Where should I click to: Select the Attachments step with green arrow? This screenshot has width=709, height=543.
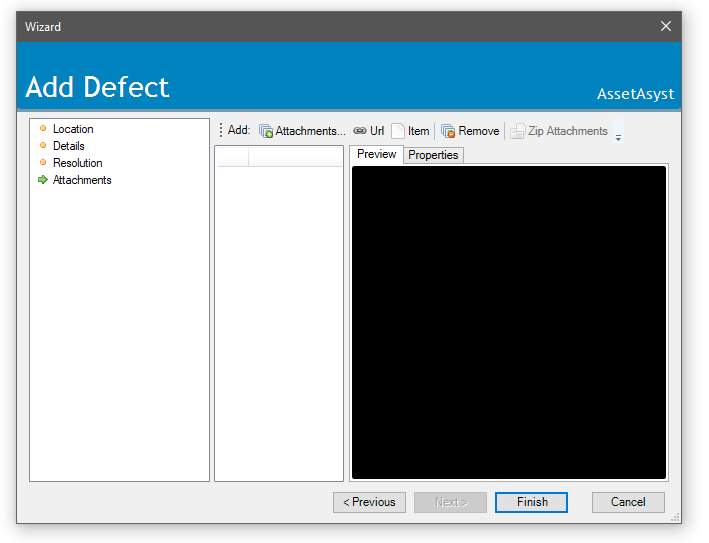point(81,180)
